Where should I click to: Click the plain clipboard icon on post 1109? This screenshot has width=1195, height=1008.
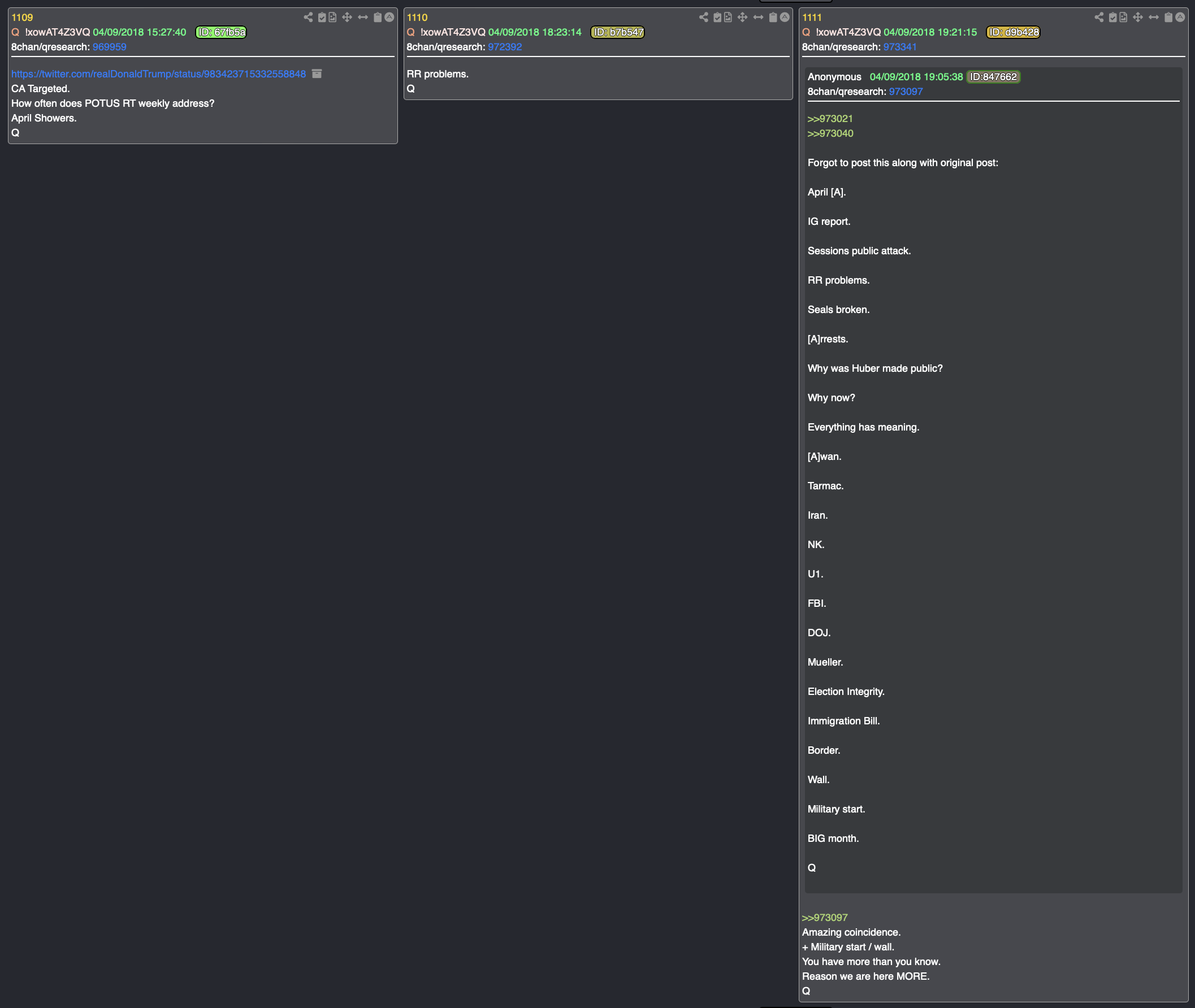pyautogui.click(x=378, y=17)
